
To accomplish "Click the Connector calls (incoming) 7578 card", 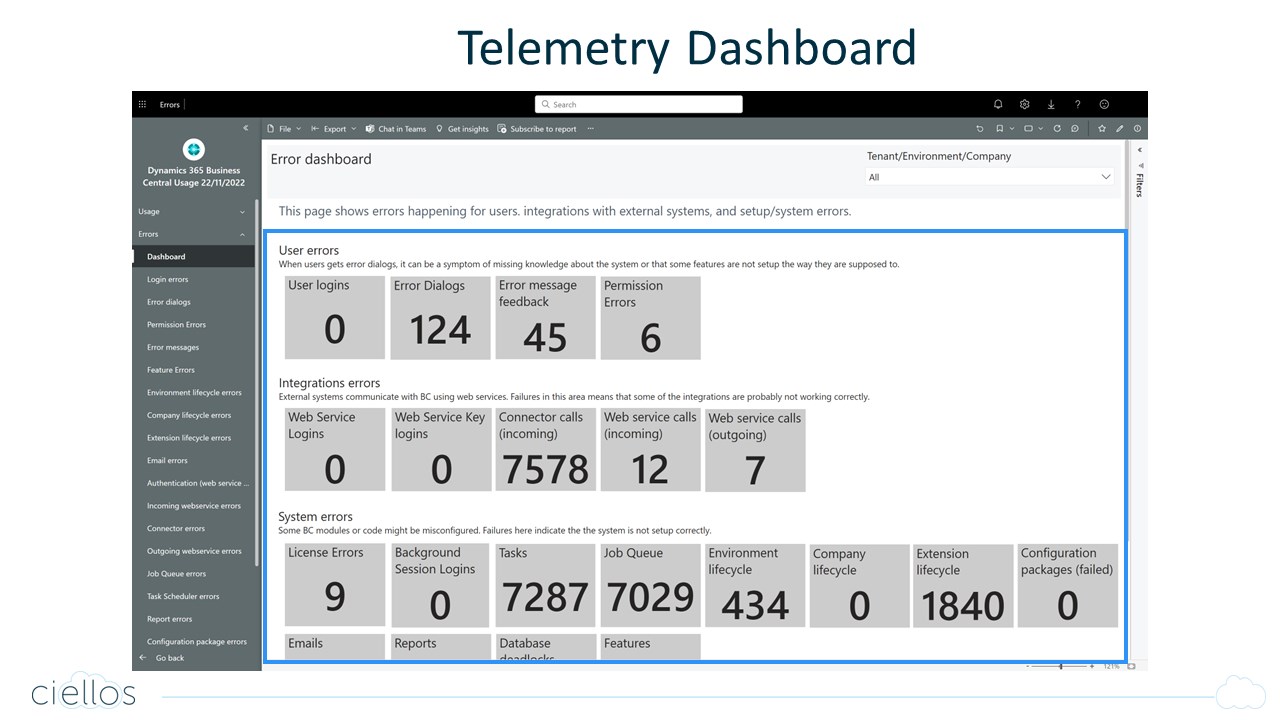I will tap(545, 450).
